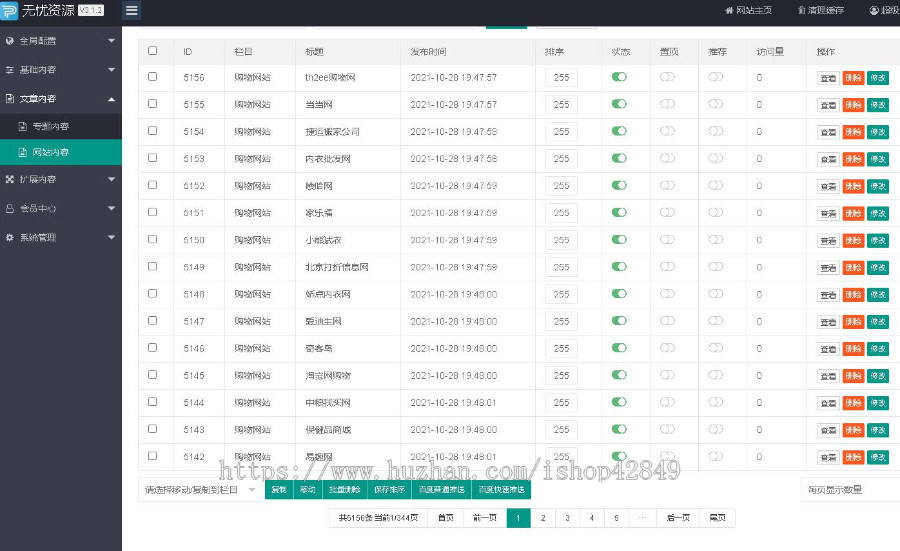Click the orange 删除 button for row 5155
The height and width of the screenshot is (551, 900).
pyautogui.click(x=854, y=105)
